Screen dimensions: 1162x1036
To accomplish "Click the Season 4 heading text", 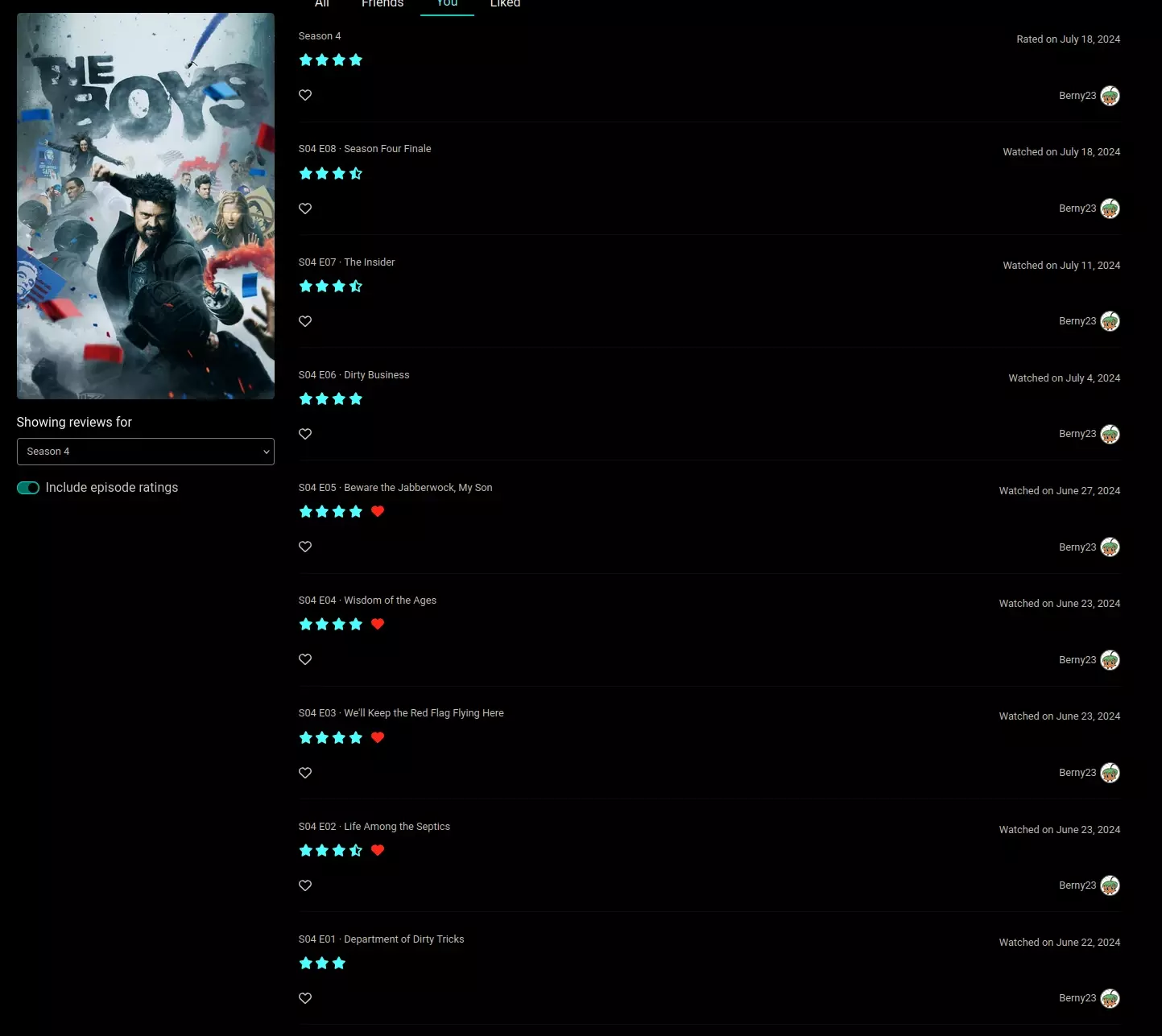I will (320, 36).
